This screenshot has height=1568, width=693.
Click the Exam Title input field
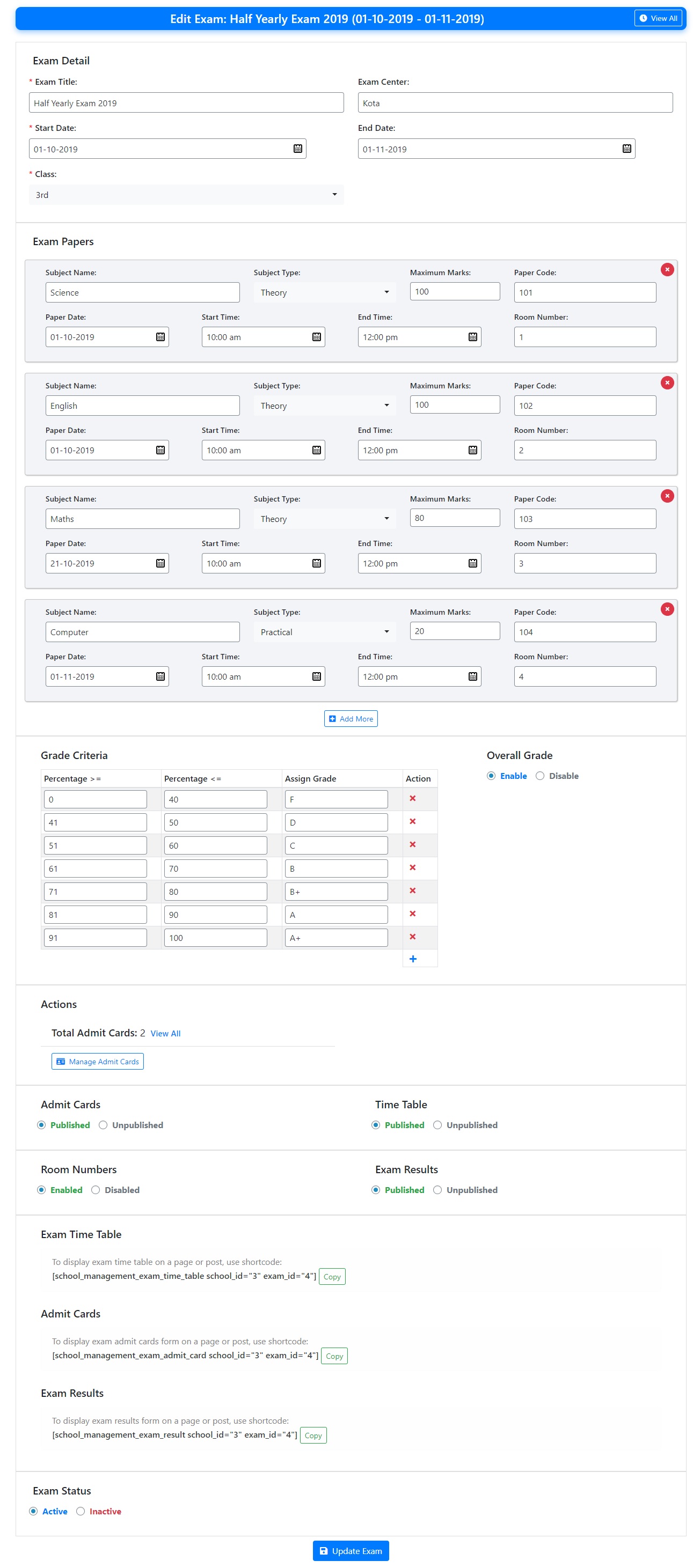(186, 103)
